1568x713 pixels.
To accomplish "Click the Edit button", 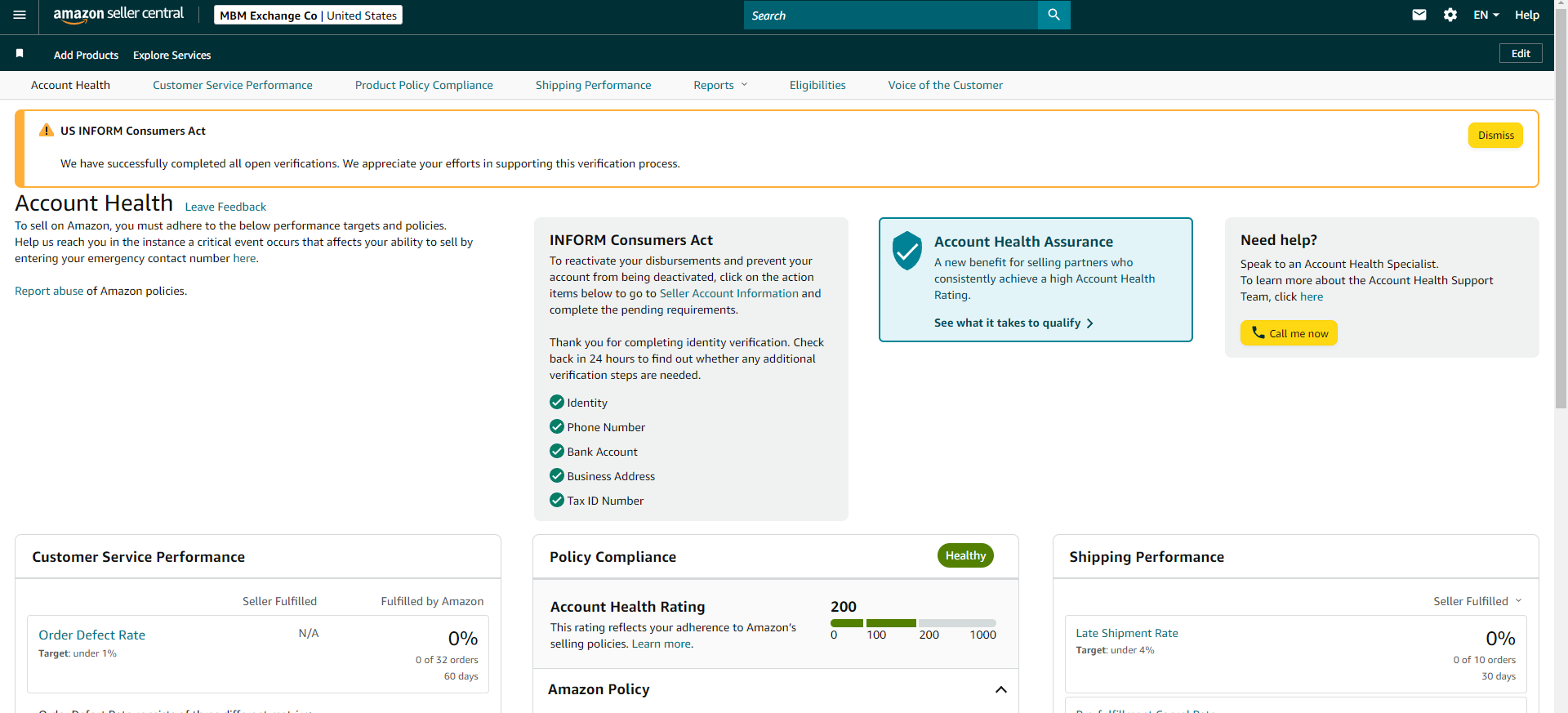I will 1521,53.
